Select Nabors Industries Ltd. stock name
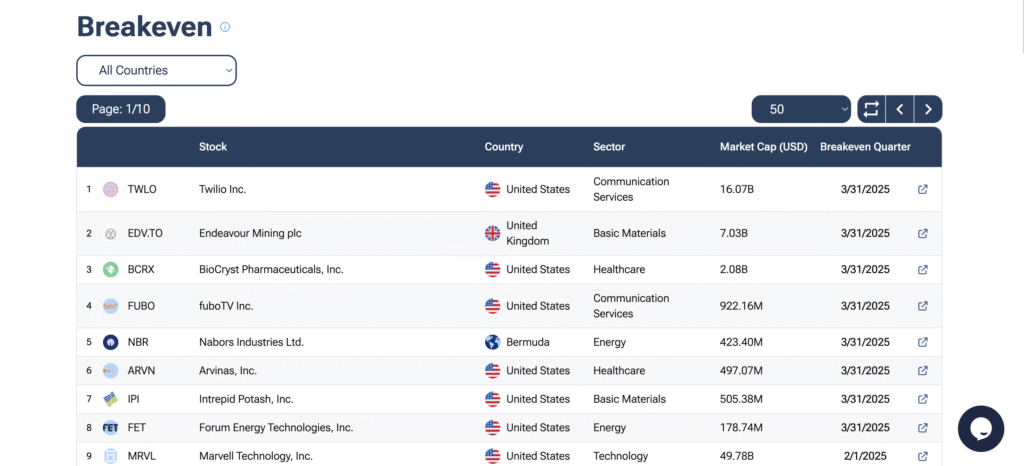Screen dimensions: 1024x466 251,342
